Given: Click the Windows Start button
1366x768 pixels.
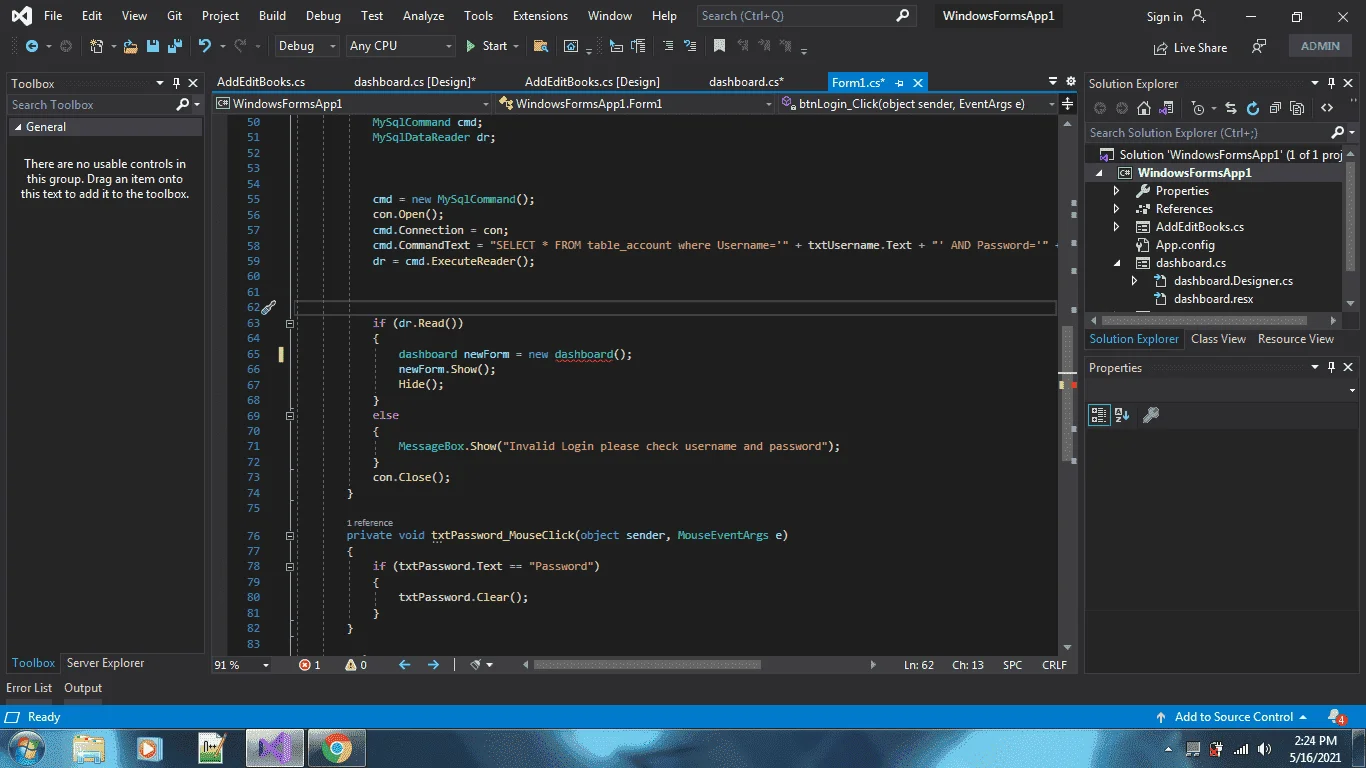Looking at the screenshot, I should [x=25, y=747].
